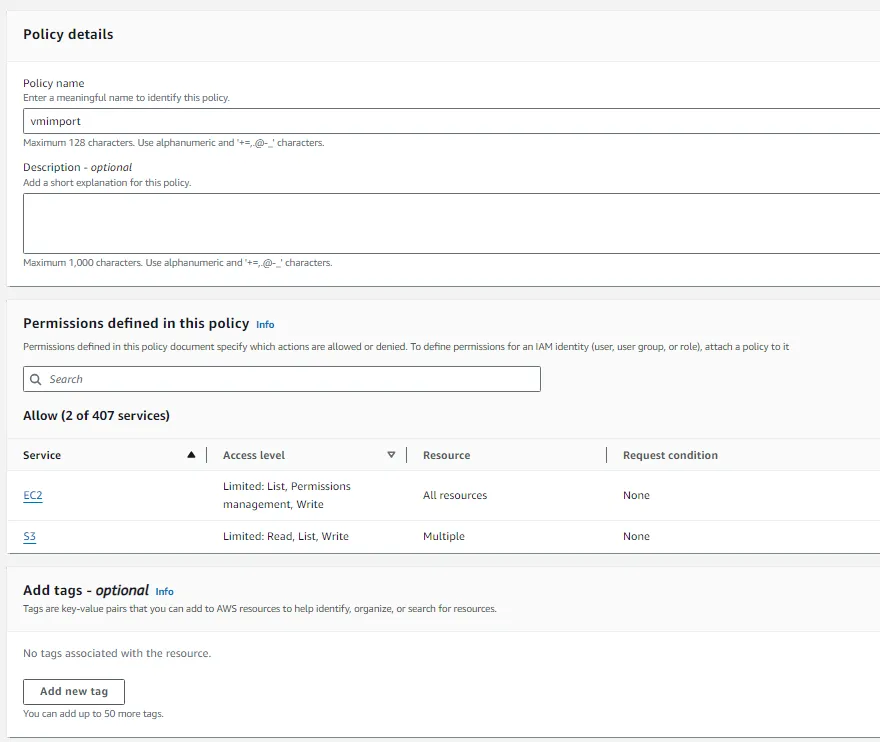Click the sort arrow on Access level column
Viewport: 880px width, 742px height.
coord(391,455)
